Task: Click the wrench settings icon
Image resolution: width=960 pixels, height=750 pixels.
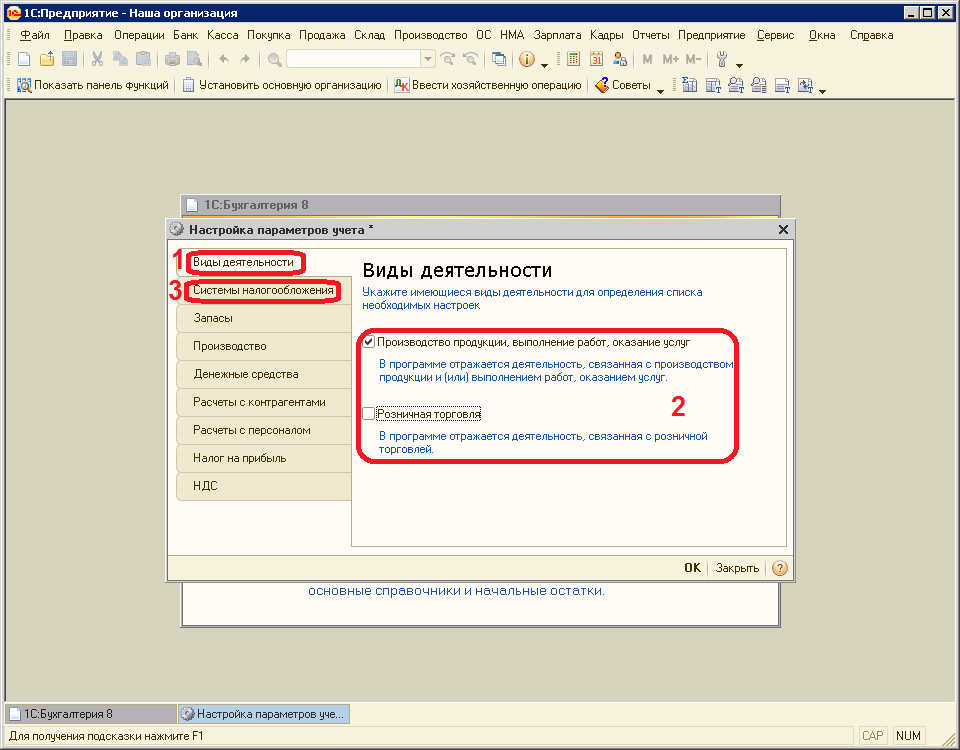Action: click(x=722, y=59)
